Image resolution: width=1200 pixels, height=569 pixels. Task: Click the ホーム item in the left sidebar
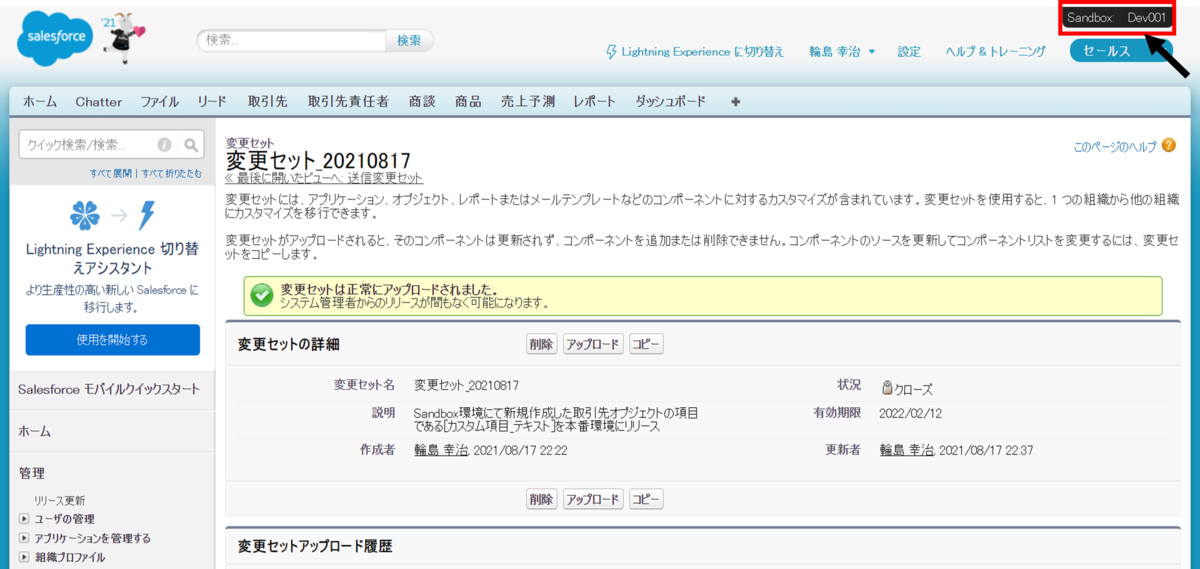tap(34, 431)
